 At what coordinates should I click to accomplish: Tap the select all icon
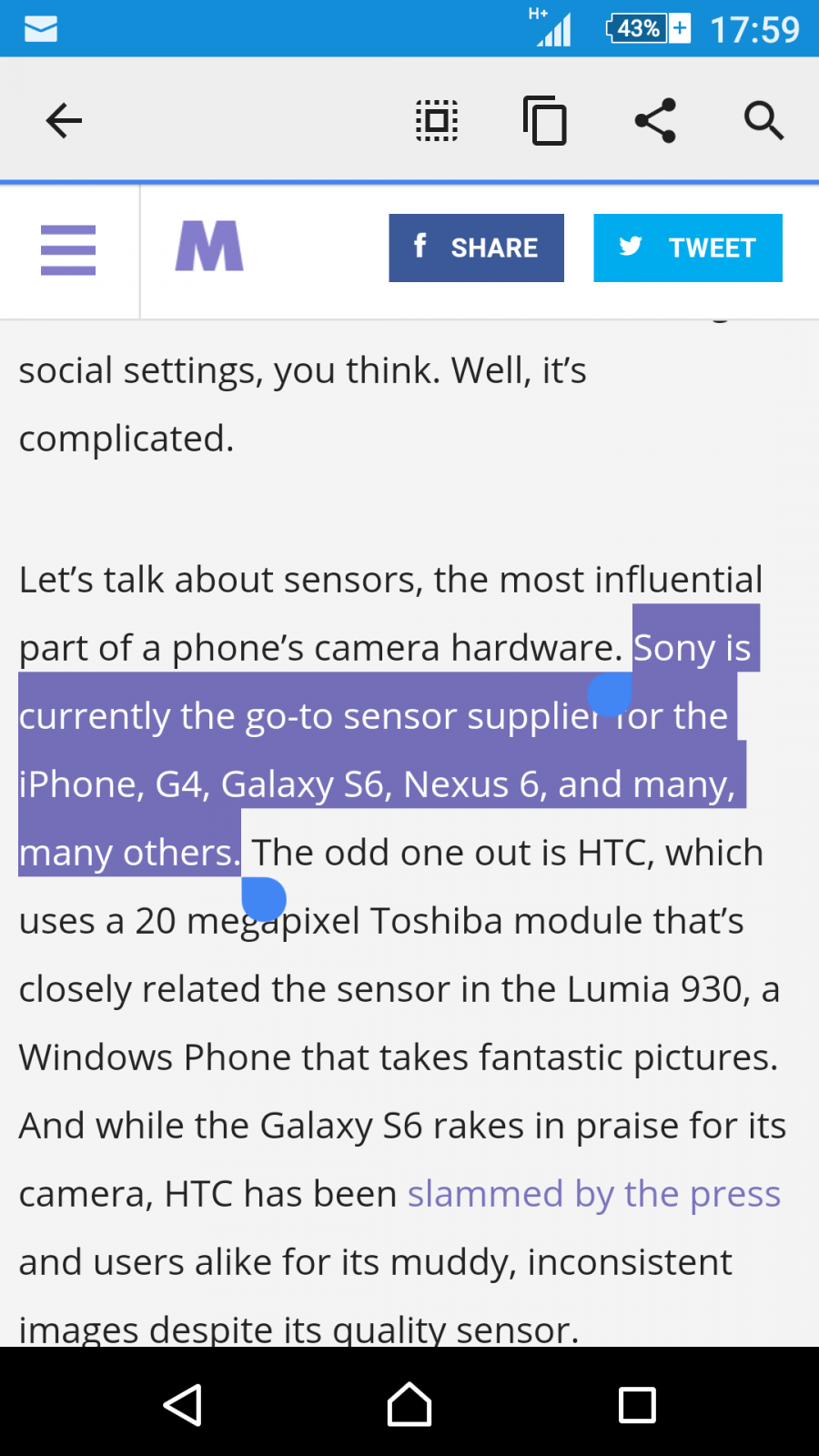pyautogui.click(x=437, y=120)
